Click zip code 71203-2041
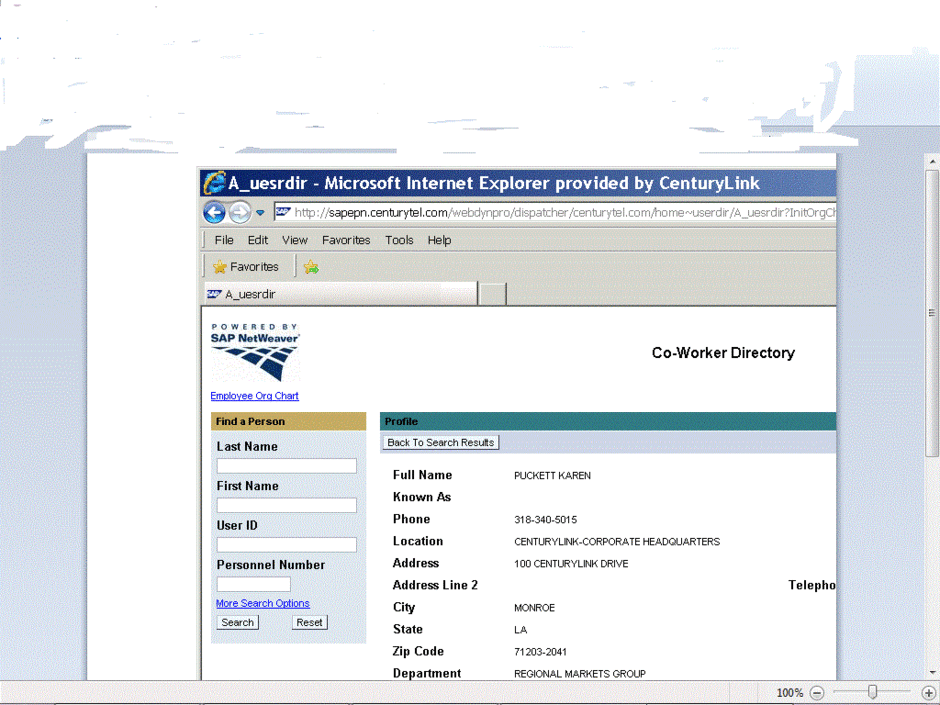This screenshot has width=940, height=705. point(540,652)
